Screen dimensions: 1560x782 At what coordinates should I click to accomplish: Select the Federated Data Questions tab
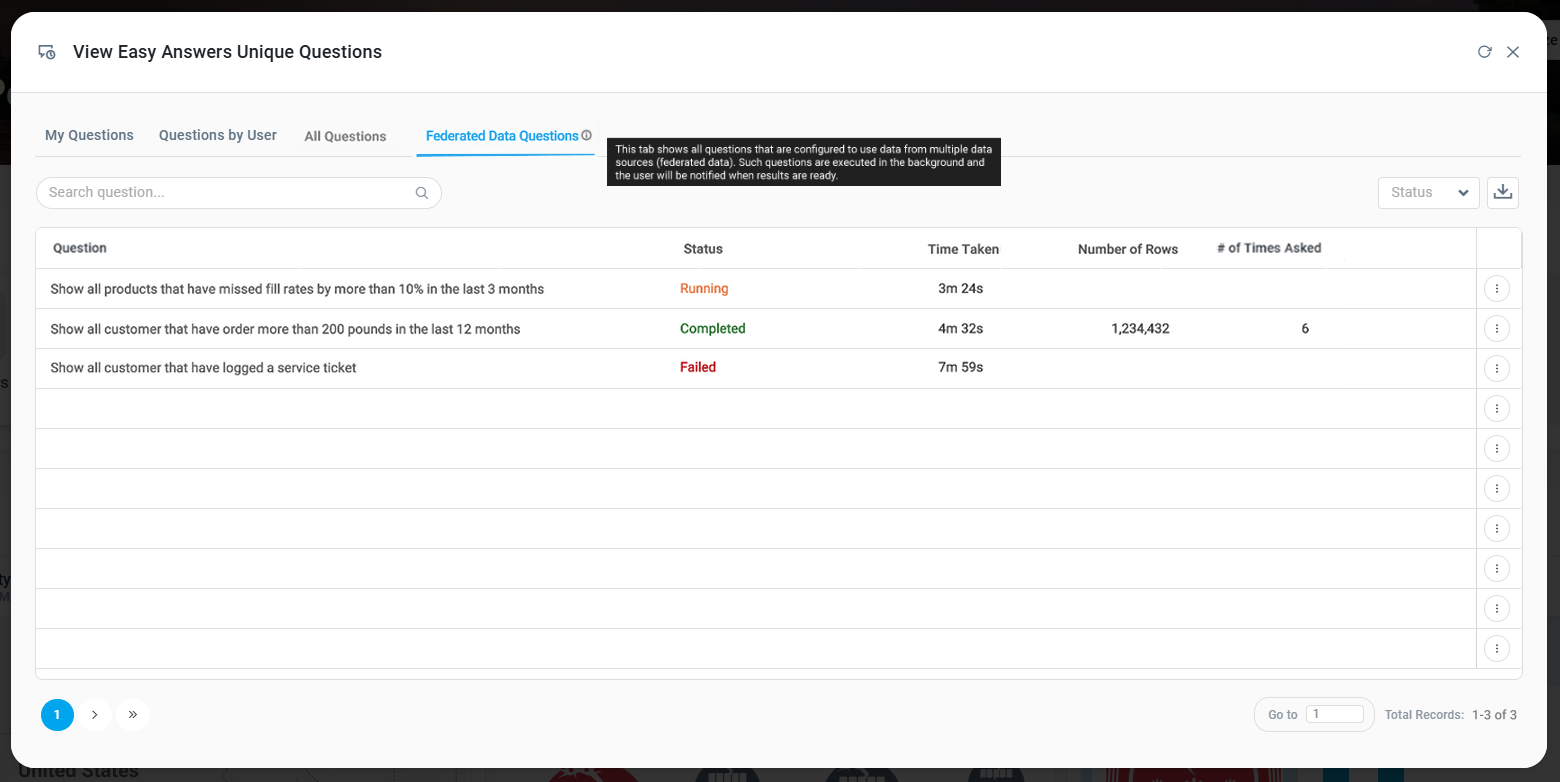point(502,136)
